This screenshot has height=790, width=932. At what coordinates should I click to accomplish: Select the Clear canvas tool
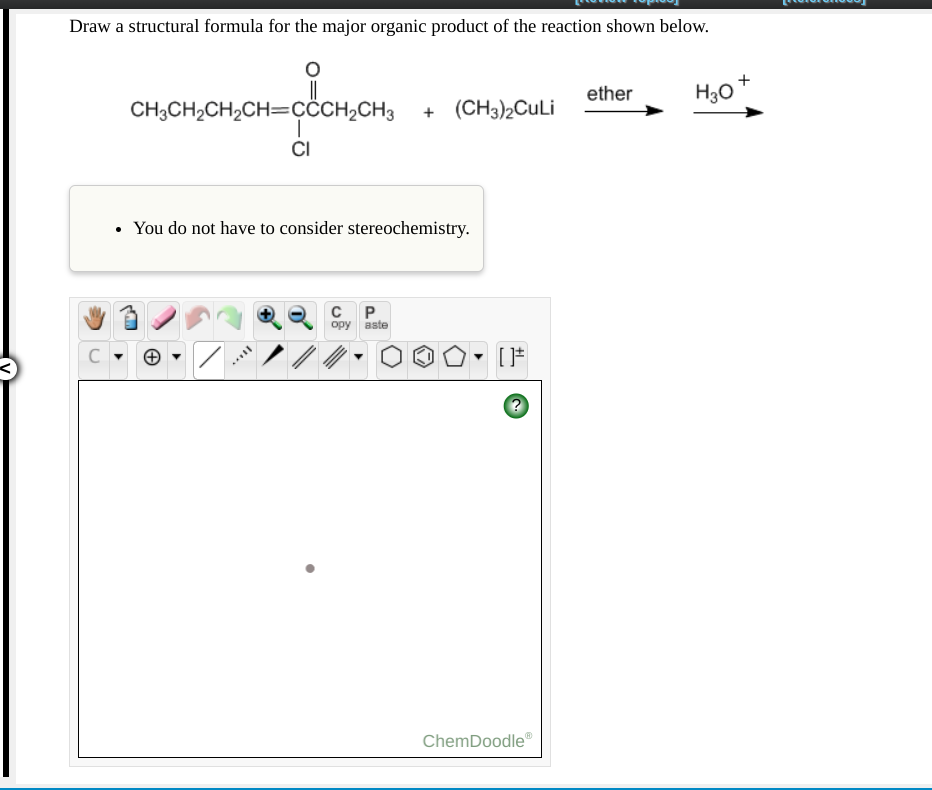tap(128, 319)
